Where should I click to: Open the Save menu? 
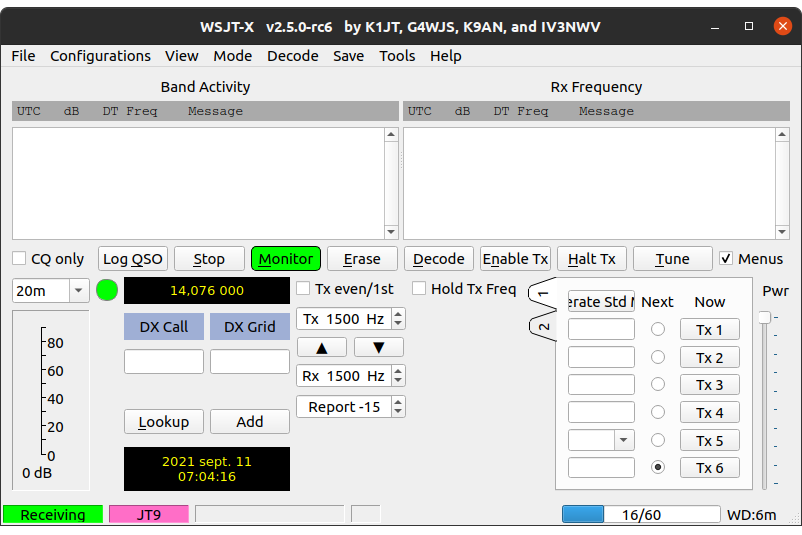pos(348,56)
